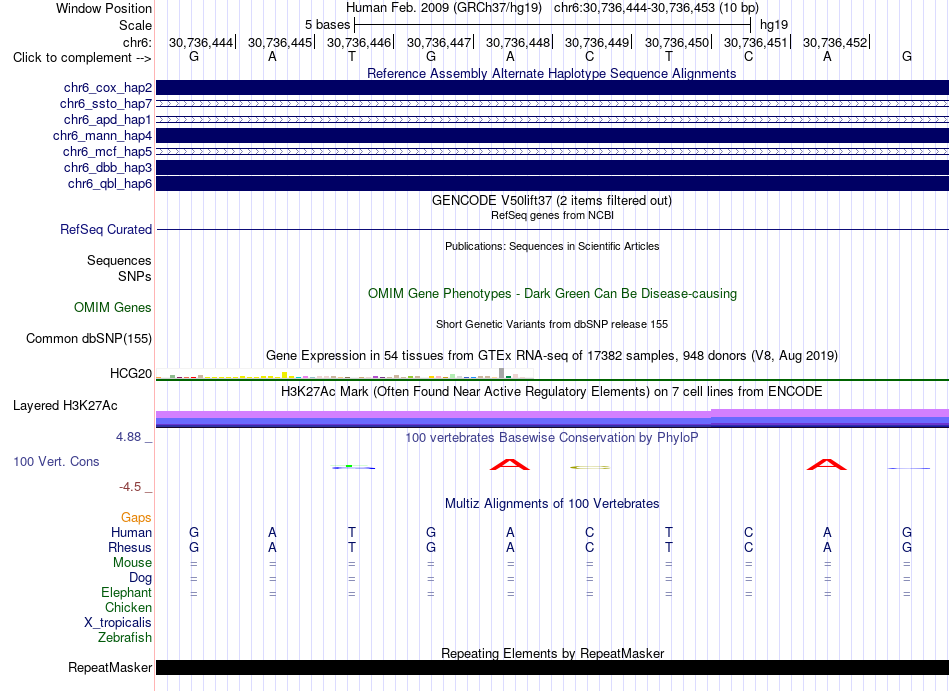Click 'Multiz Alignments of 100 Vertebrates' title
Image resolution: width=950 pixels, height=691 pixels.
coord(552,503)
